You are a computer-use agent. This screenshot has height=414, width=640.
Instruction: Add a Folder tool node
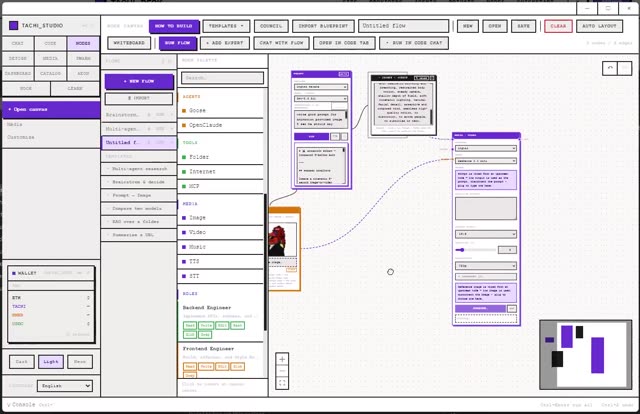point(221,157)
